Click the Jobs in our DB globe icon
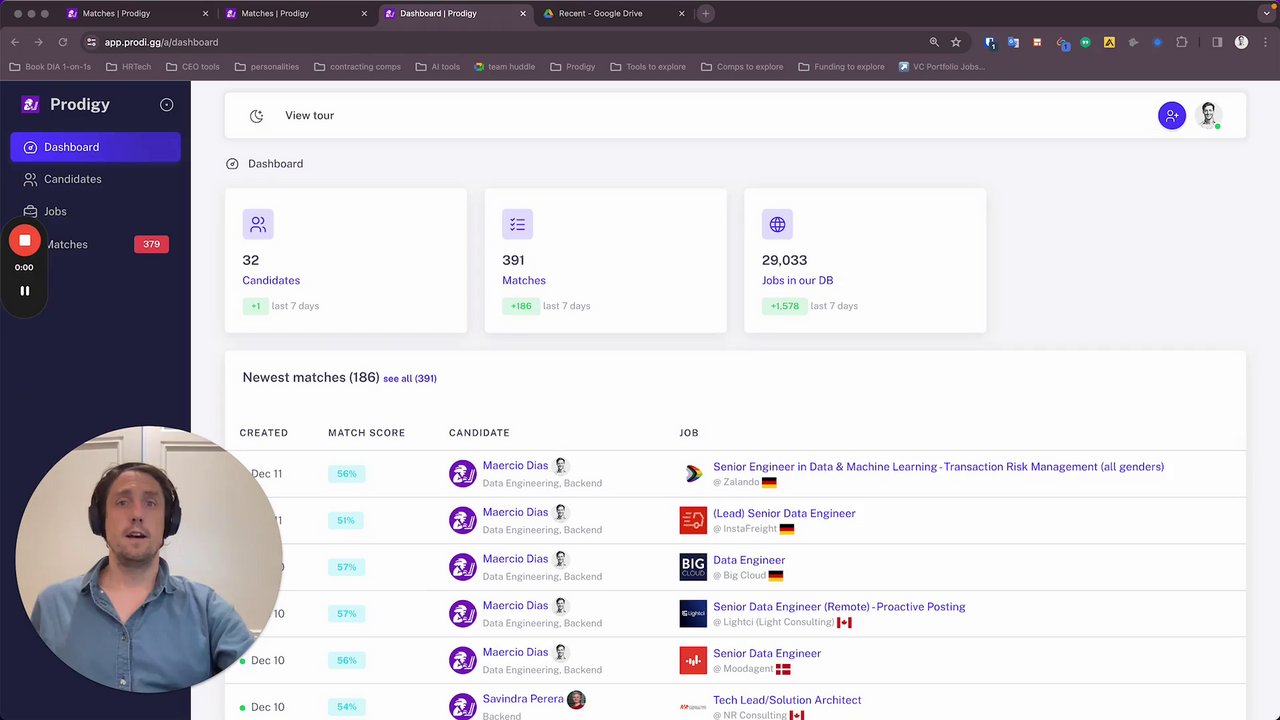The height and width of the screenshot is (720, 1280). point(777,224)
